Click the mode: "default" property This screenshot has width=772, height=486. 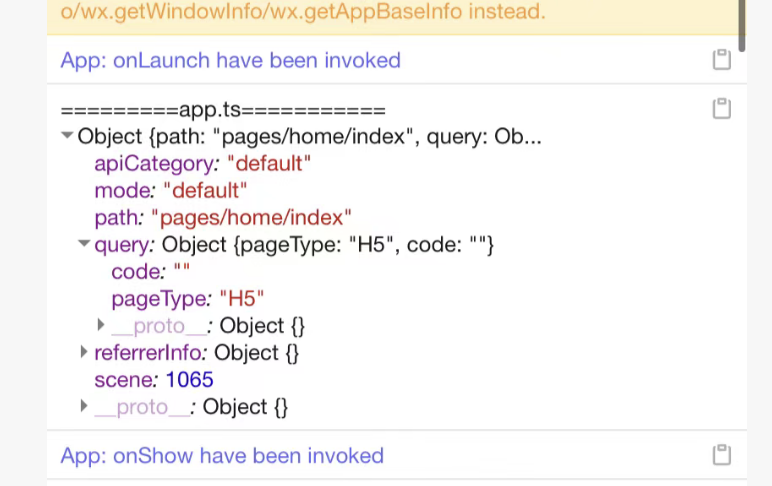coord(170,191)
